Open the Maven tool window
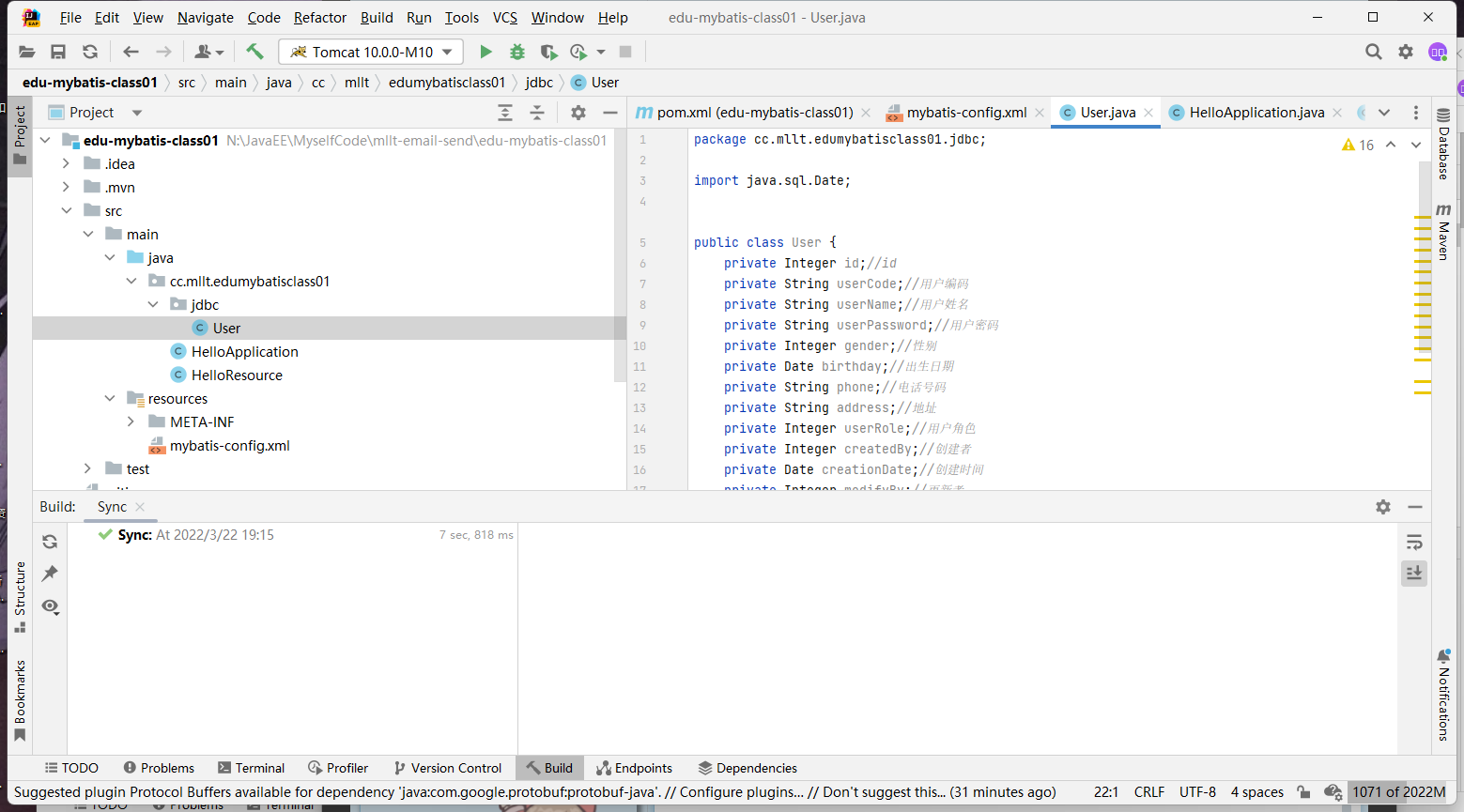The width and height of the screenshot is (1464, 812). tap(1443, 231)
